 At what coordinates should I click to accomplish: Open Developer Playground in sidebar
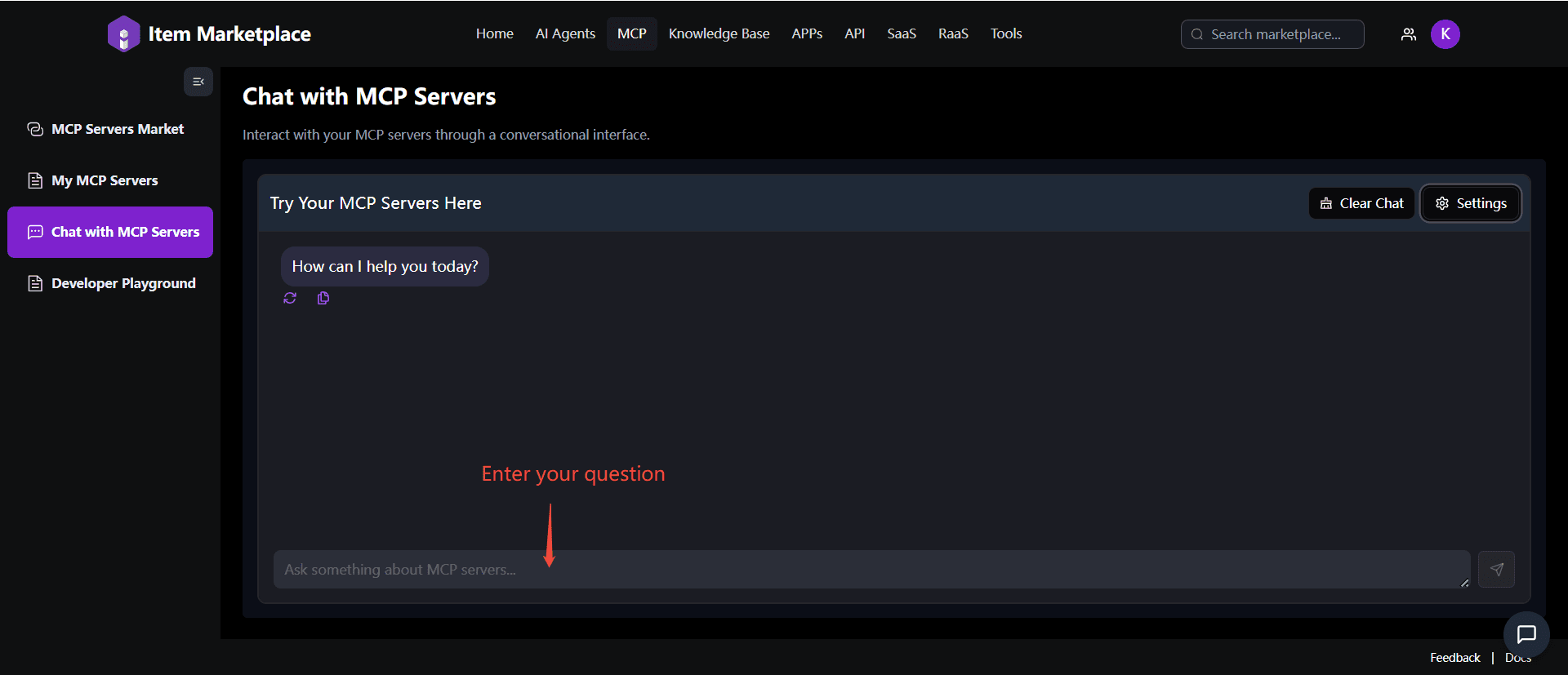(110, 283)
